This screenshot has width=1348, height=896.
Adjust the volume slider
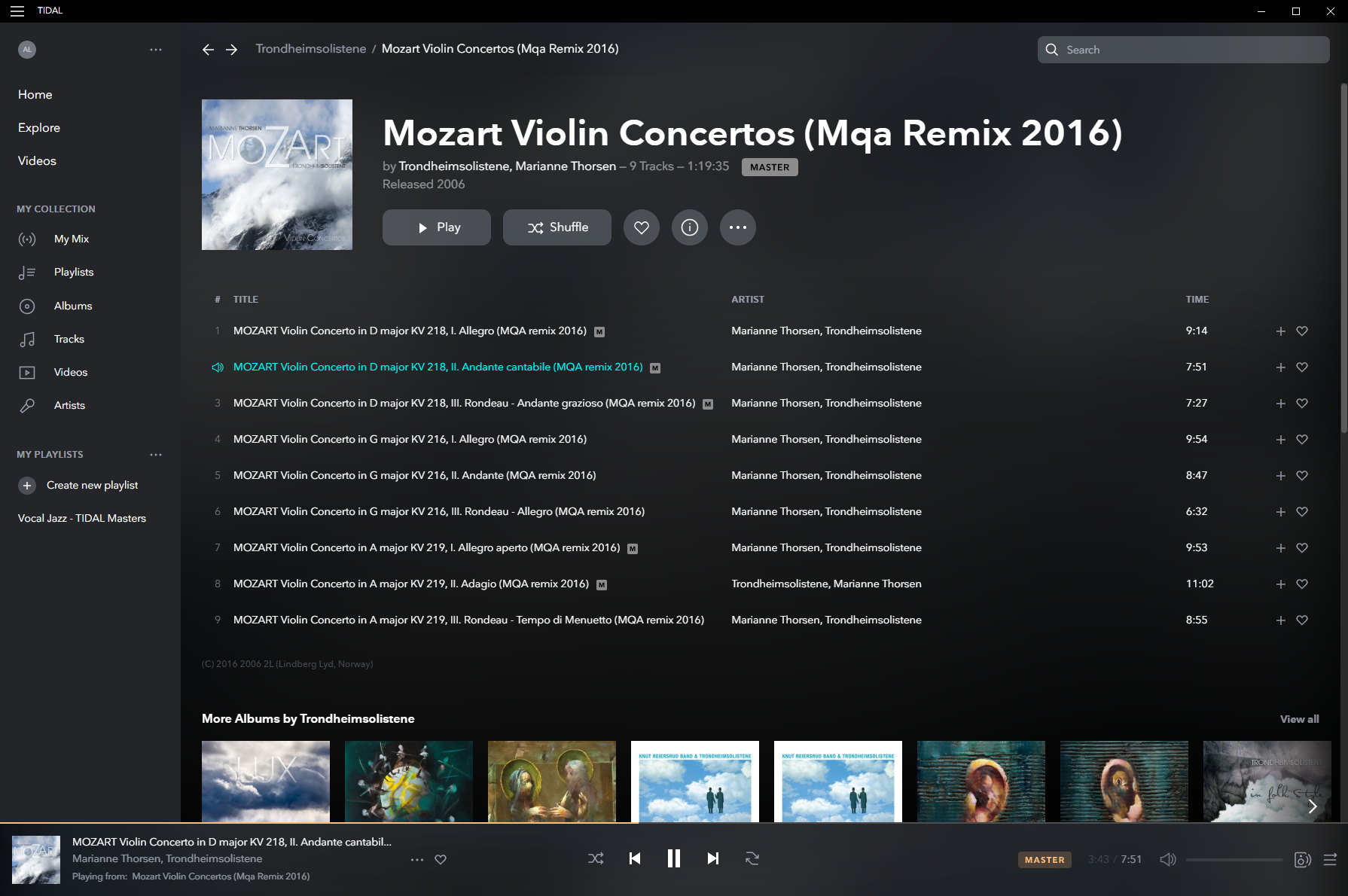[1234, 860]
